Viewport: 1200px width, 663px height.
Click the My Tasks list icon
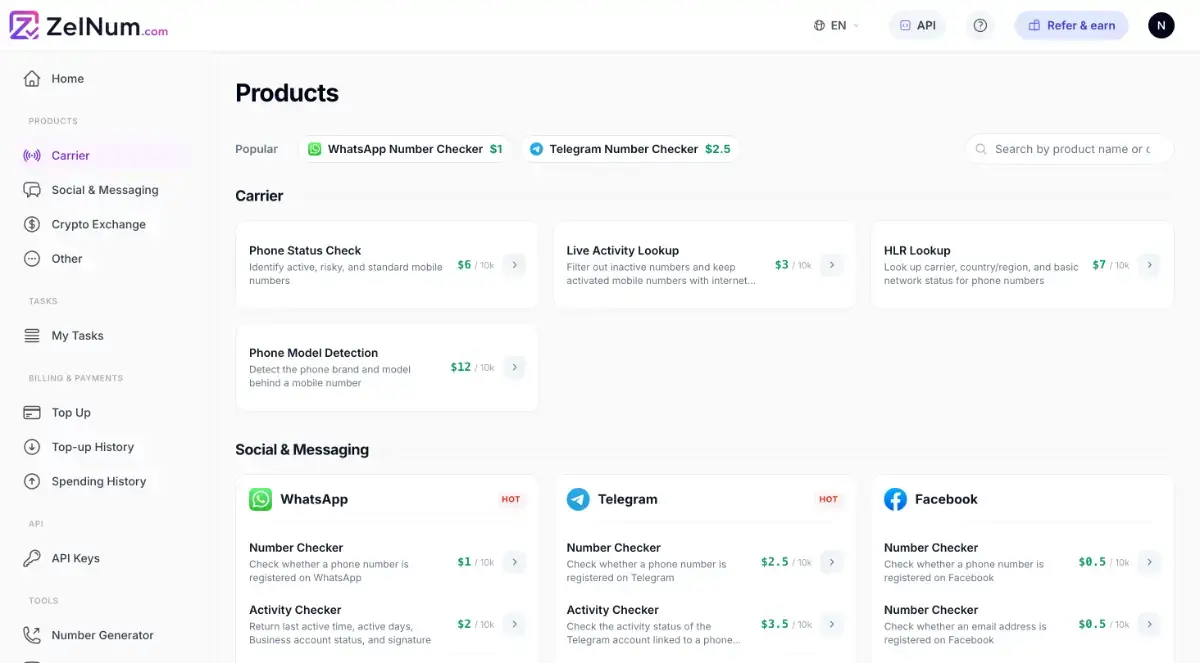click(32, 336)
